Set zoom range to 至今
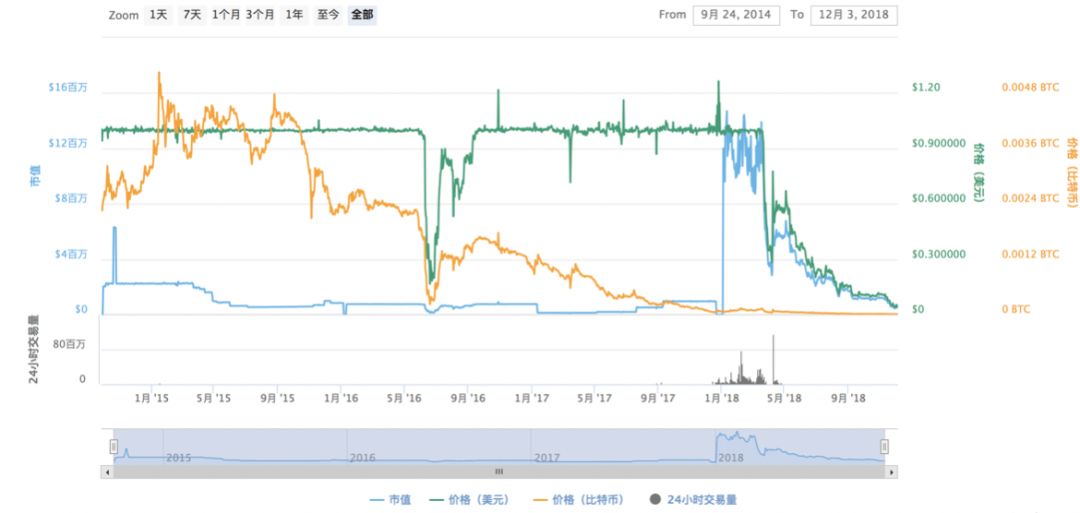1080x513 pixels. pyautogui.click(x=329, y=14)
